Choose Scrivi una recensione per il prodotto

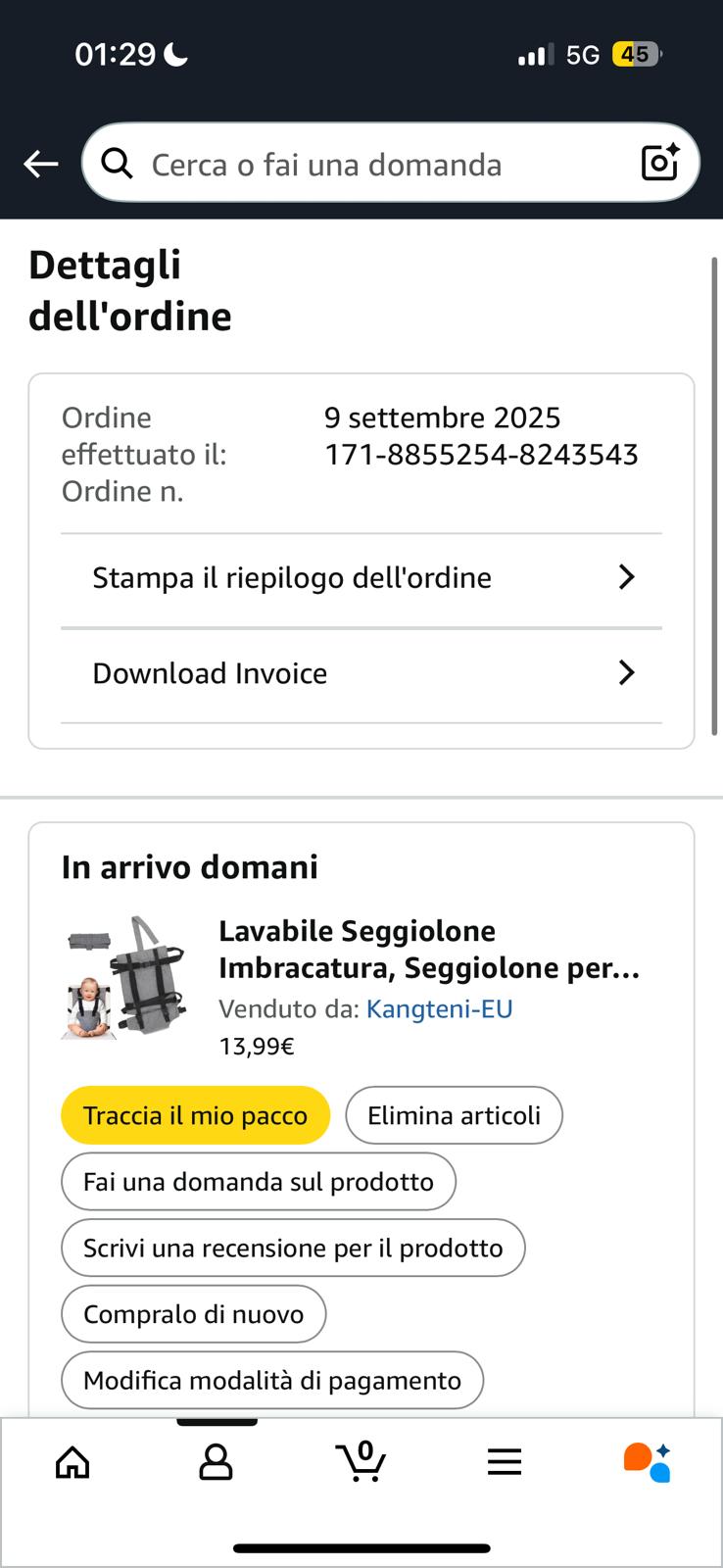click(293, 1248)
